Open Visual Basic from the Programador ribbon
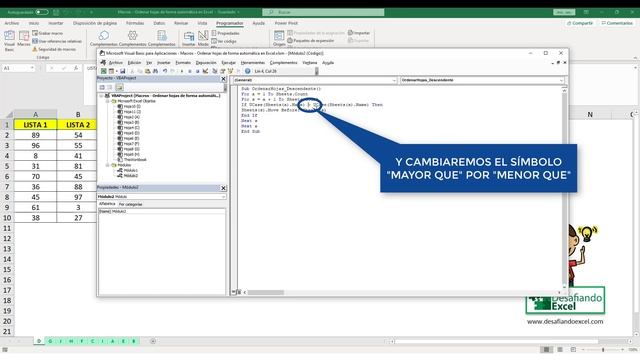 9,40
